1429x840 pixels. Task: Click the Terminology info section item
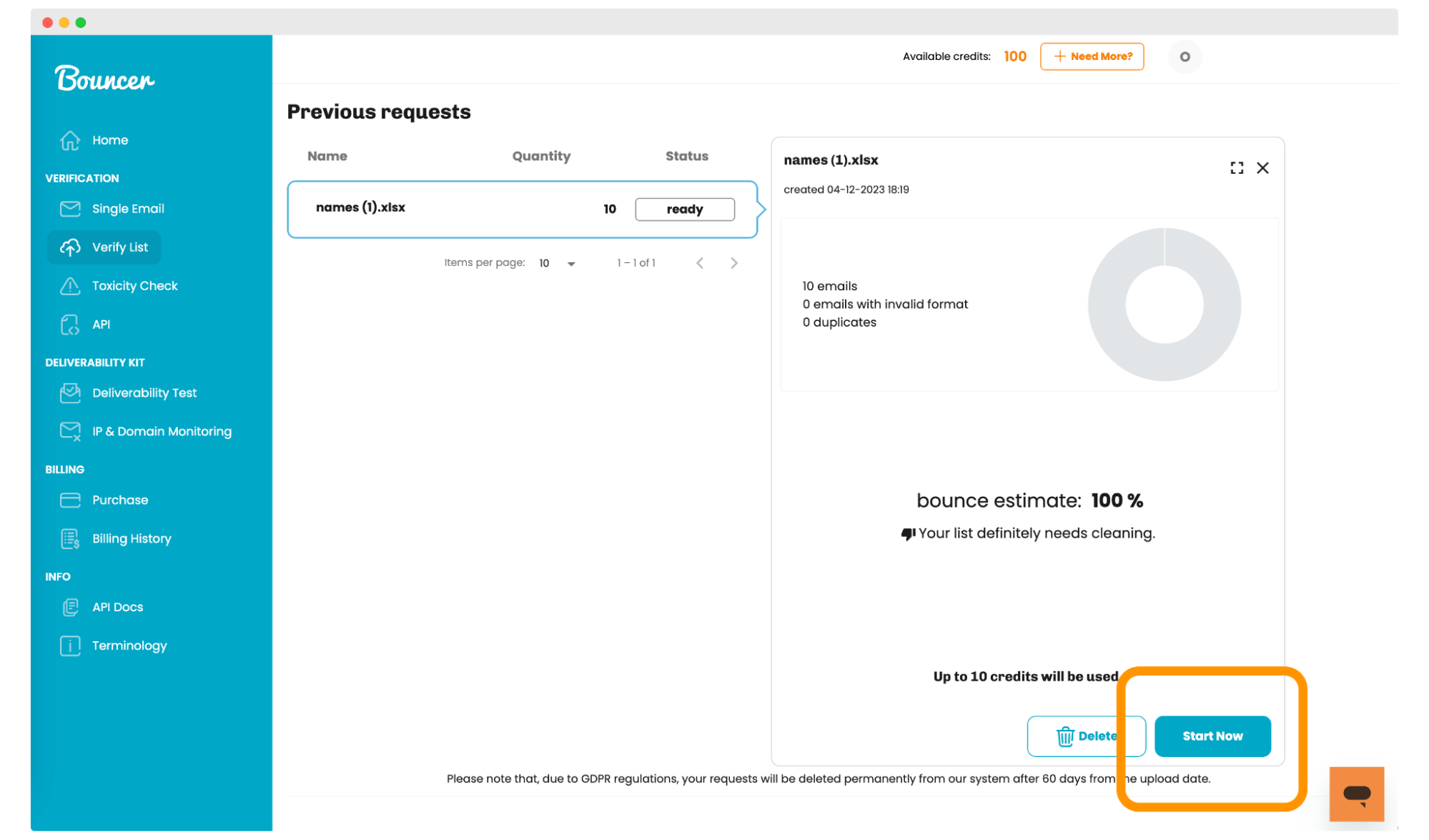(x=128, y=645)
